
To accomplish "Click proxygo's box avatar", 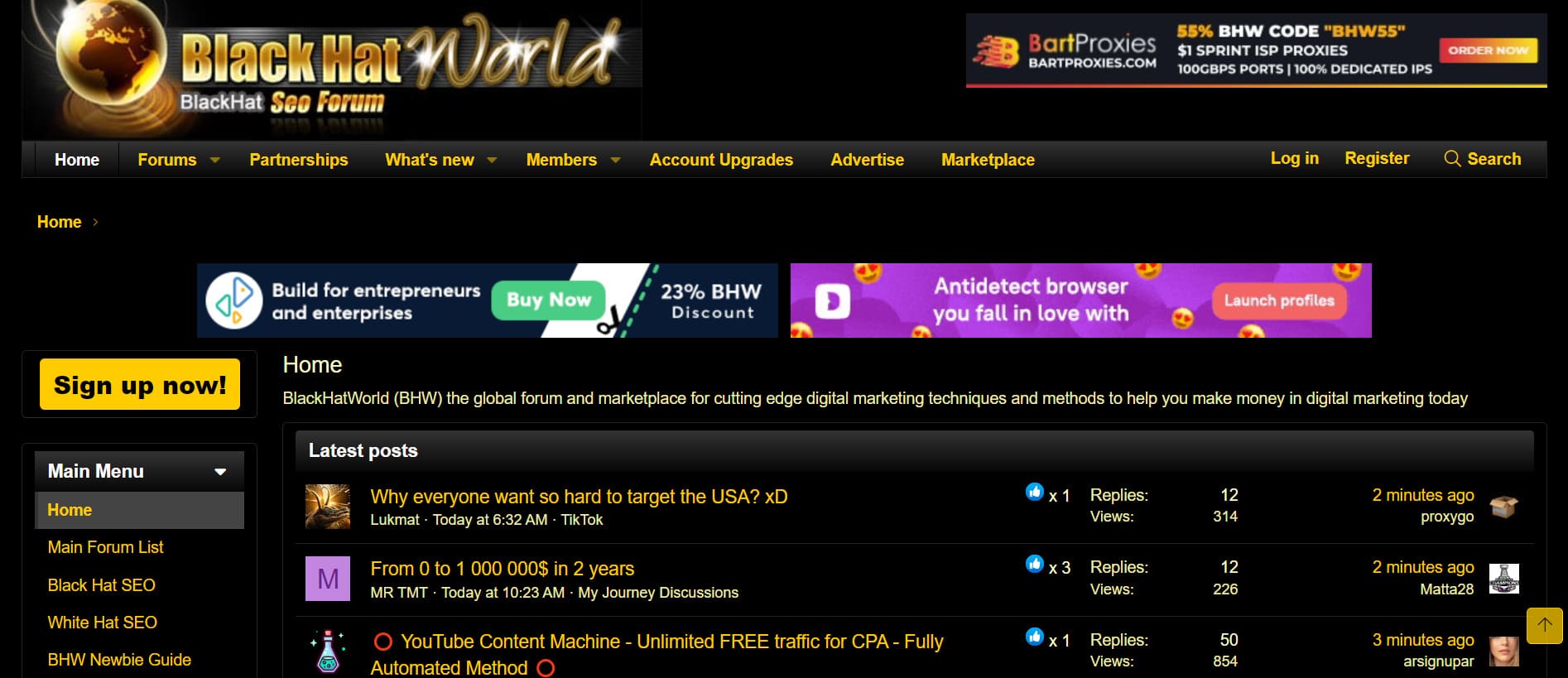I will point(1504,506).
